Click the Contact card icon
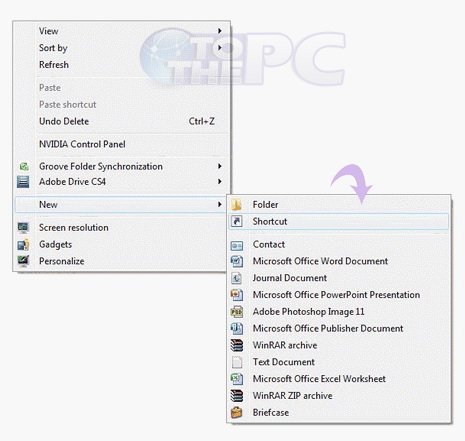 237,246
